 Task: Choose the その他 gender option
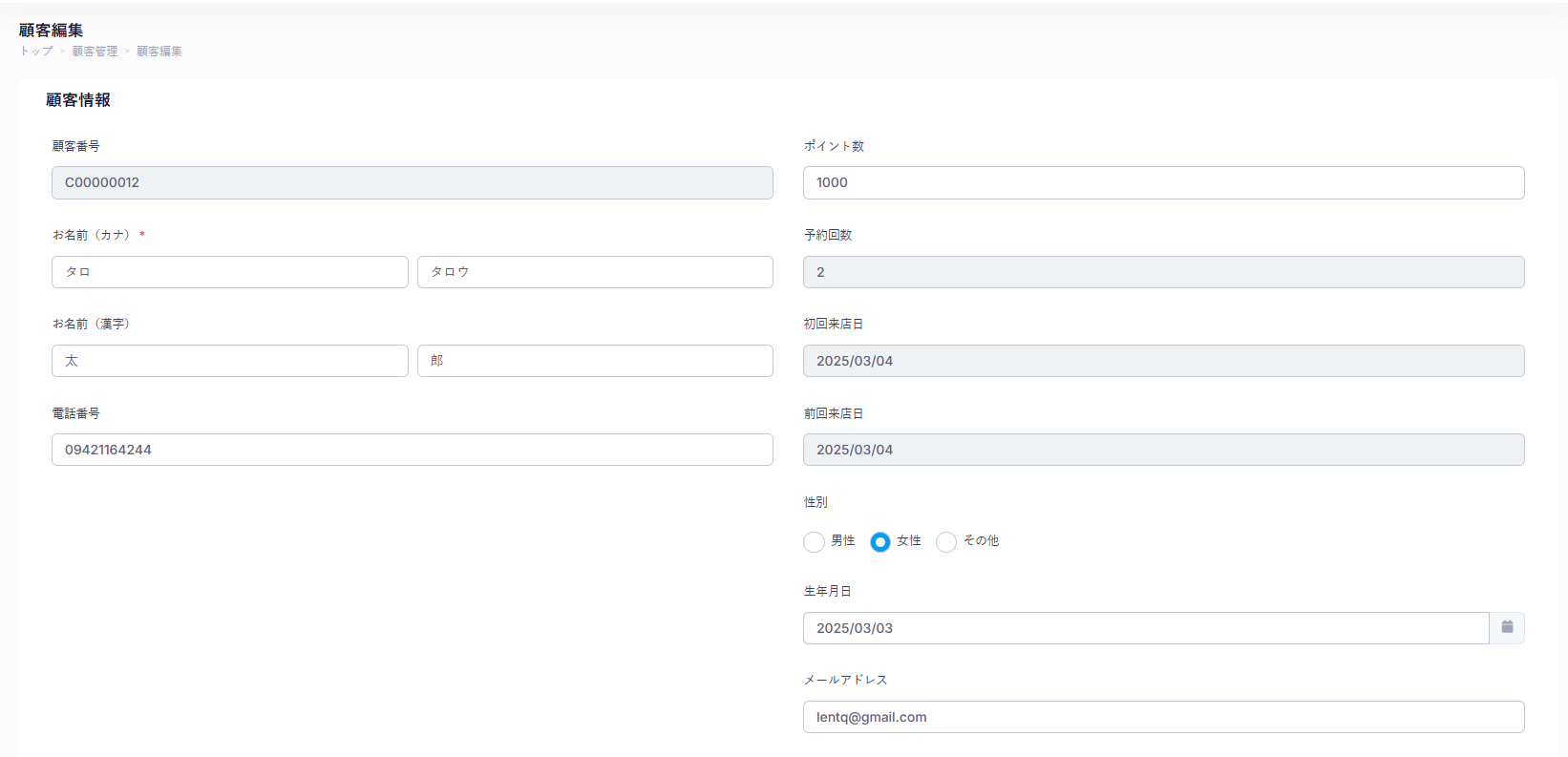[x=946, y=542]
